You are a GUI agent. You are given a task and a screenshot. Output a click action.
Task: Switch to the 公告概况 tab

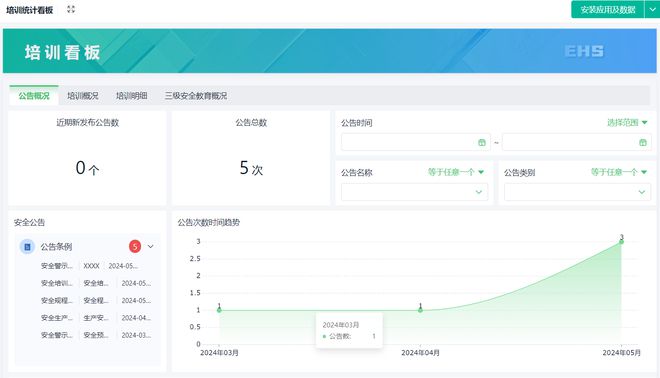(x=34, y=96)
